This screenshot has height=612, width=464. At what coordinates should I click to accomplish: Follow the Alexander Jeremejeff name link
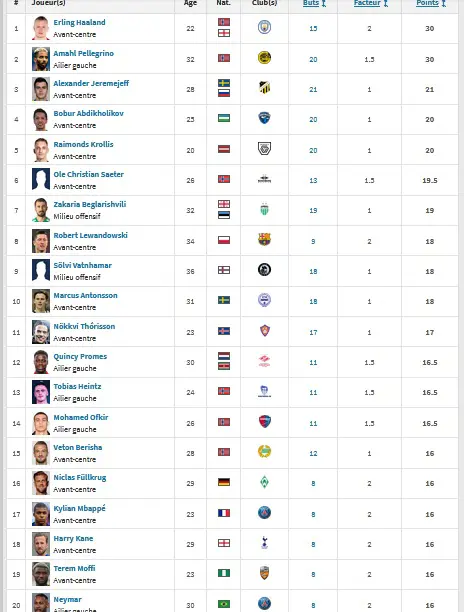tap(91, 83)
